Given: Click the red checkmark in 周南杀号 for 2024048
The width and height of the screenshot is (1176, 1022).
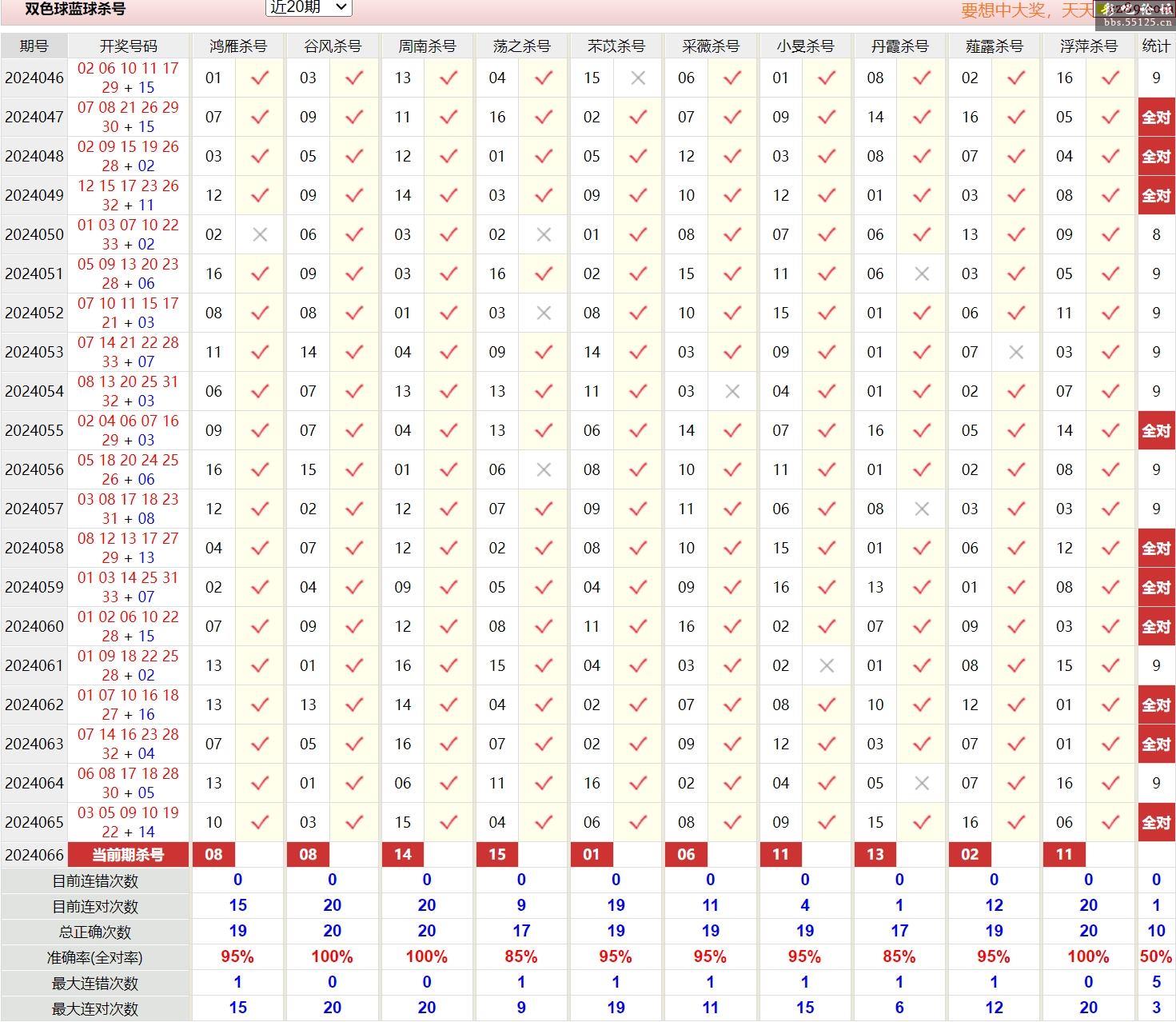Looking at the screenshot, I should [x=448, y=157].
